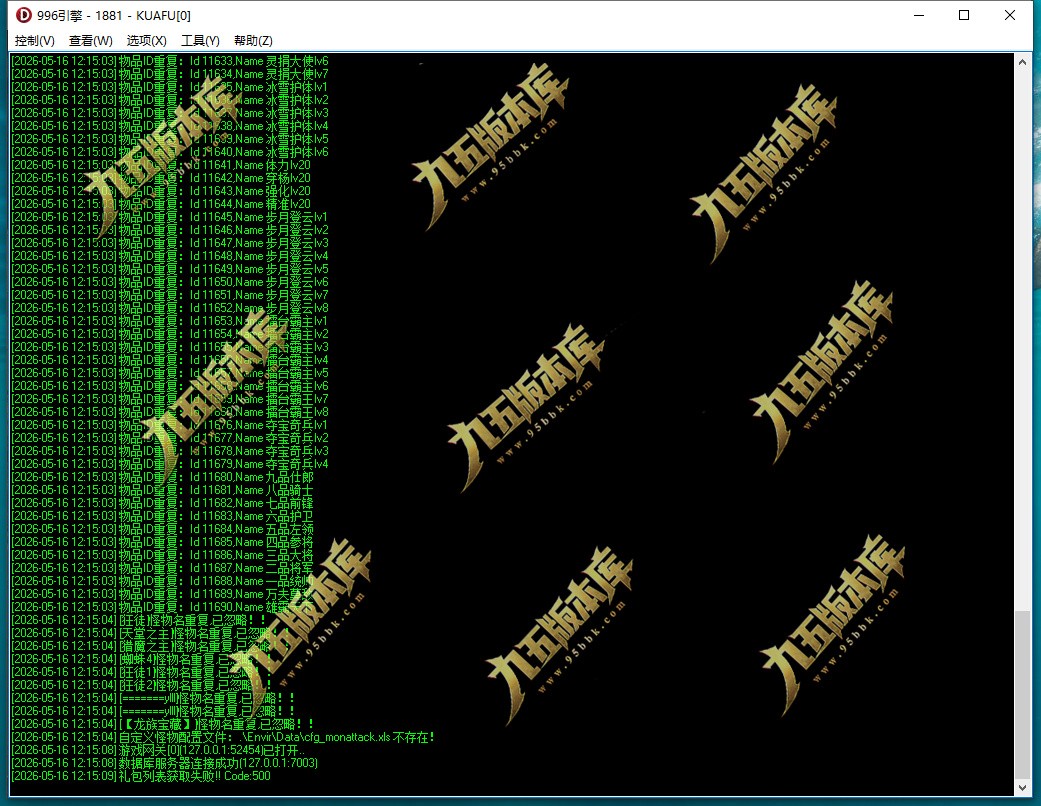Image resolution: width=1041 pixels, height=806 pixels.
Task: Select the log line with Id 11689
Action: [x=163, y=594]
